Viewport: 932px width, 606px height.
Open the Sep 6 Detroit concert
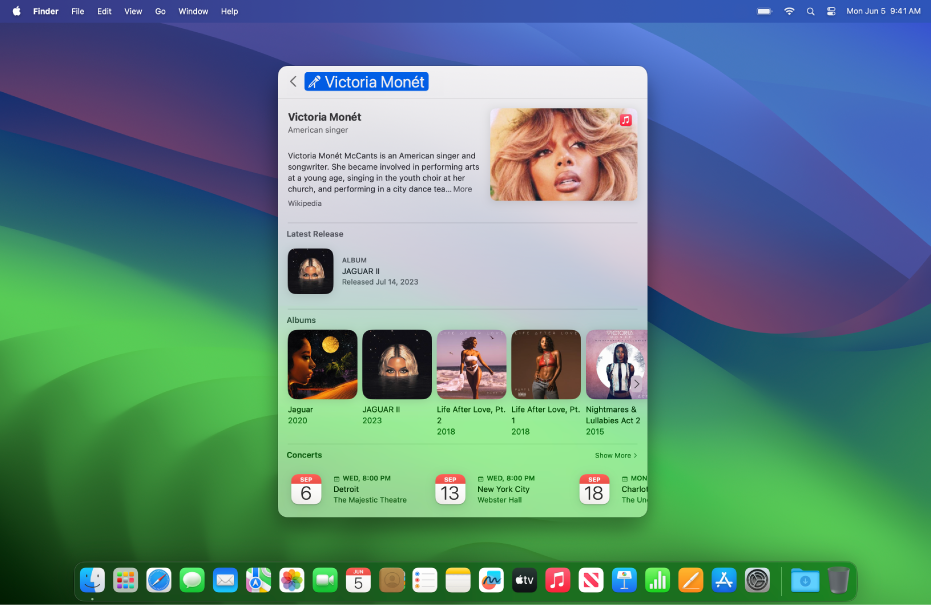[x=349, y=489]
